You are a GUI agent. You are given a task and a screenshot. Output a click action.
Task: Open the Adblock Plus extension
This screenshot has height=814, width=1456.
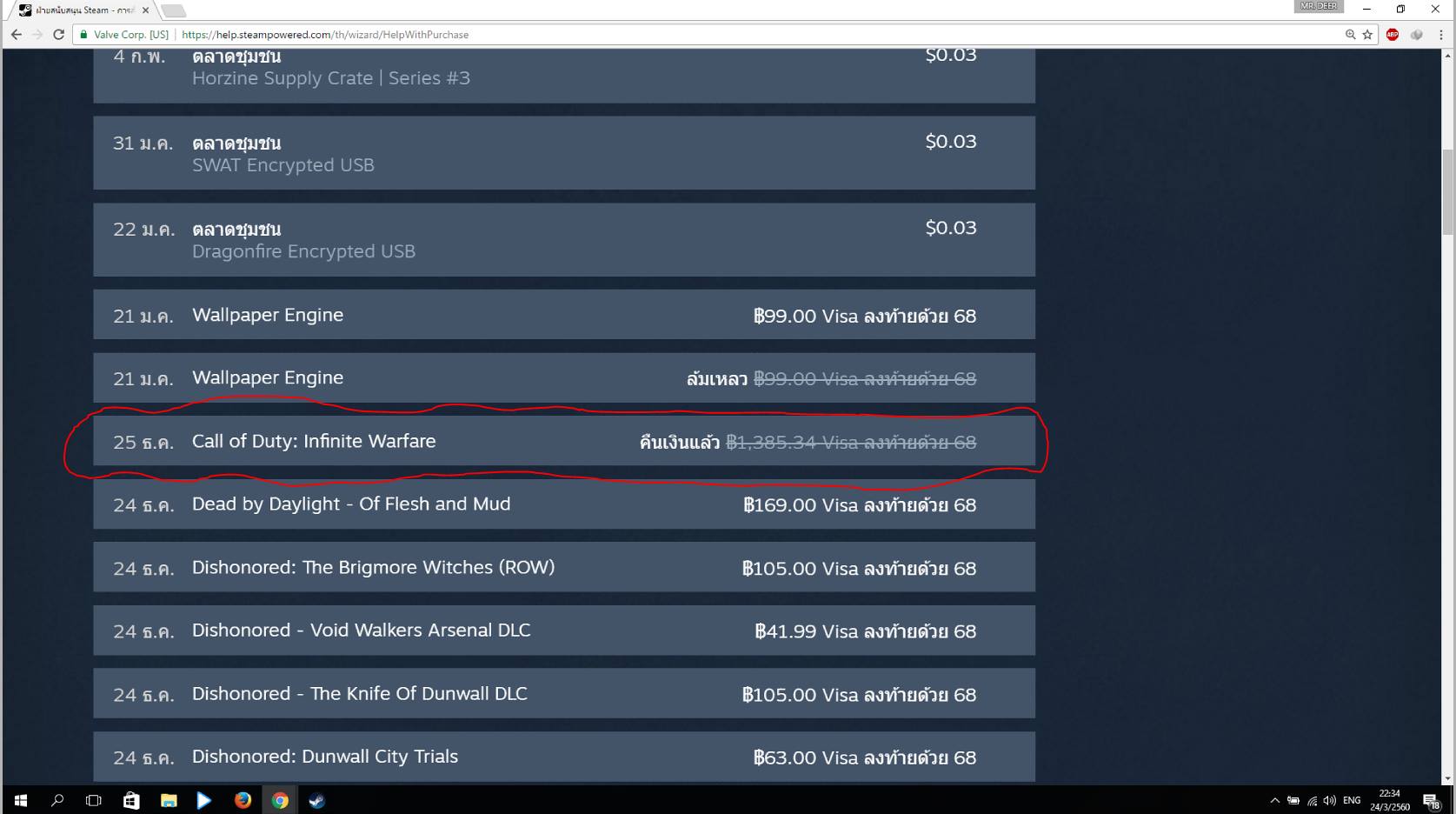pyautogui.click(x=1393, y=35)
